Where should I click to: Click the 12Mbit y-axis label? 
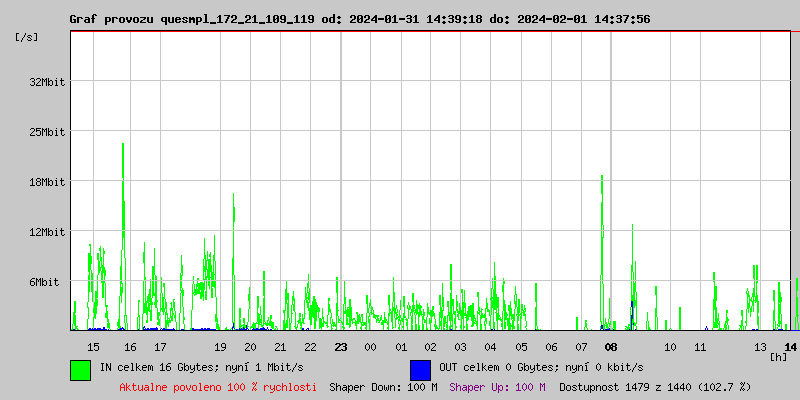(x=47, y=232)
